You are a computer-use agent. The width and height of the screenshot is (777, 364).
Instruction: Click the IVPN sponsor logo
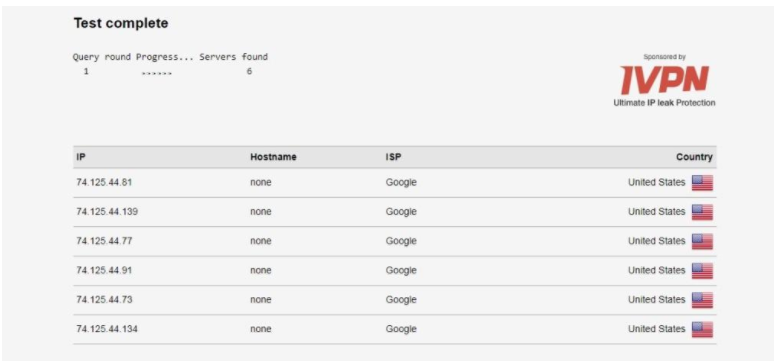tap(665, 80)
